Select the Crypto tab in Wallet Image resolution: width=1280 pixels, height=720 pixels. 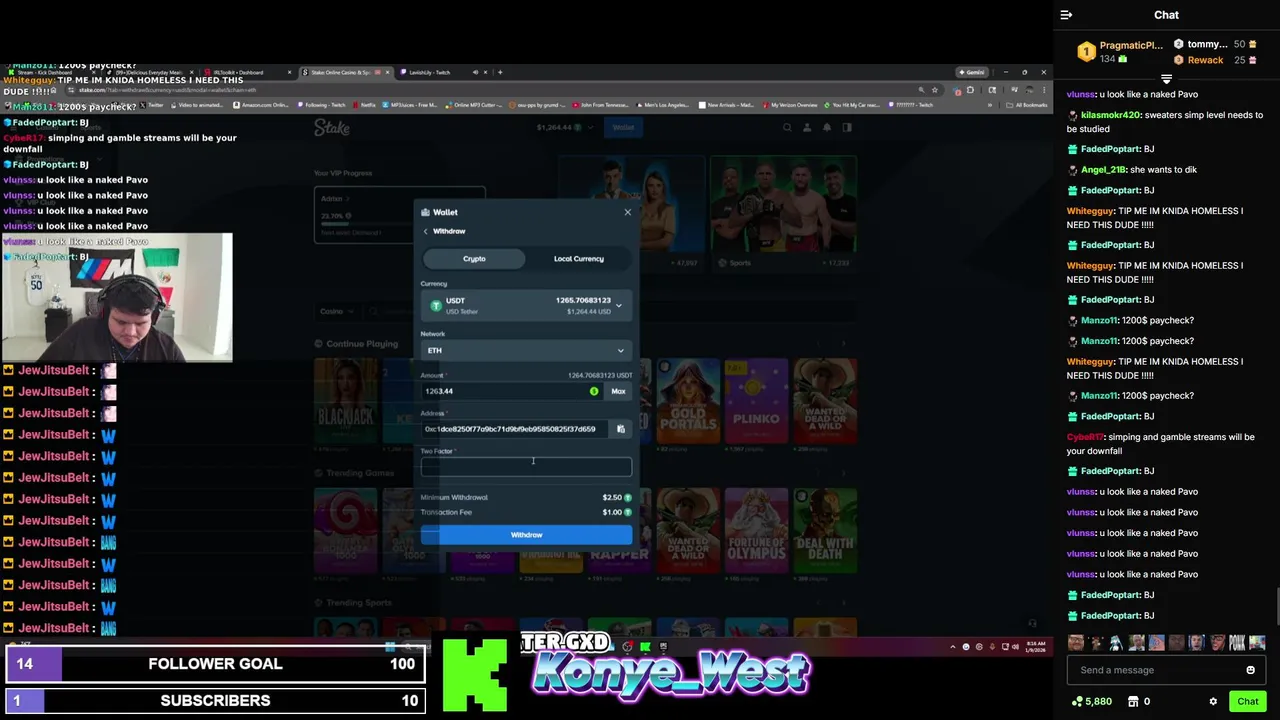[x=474, y=259]
